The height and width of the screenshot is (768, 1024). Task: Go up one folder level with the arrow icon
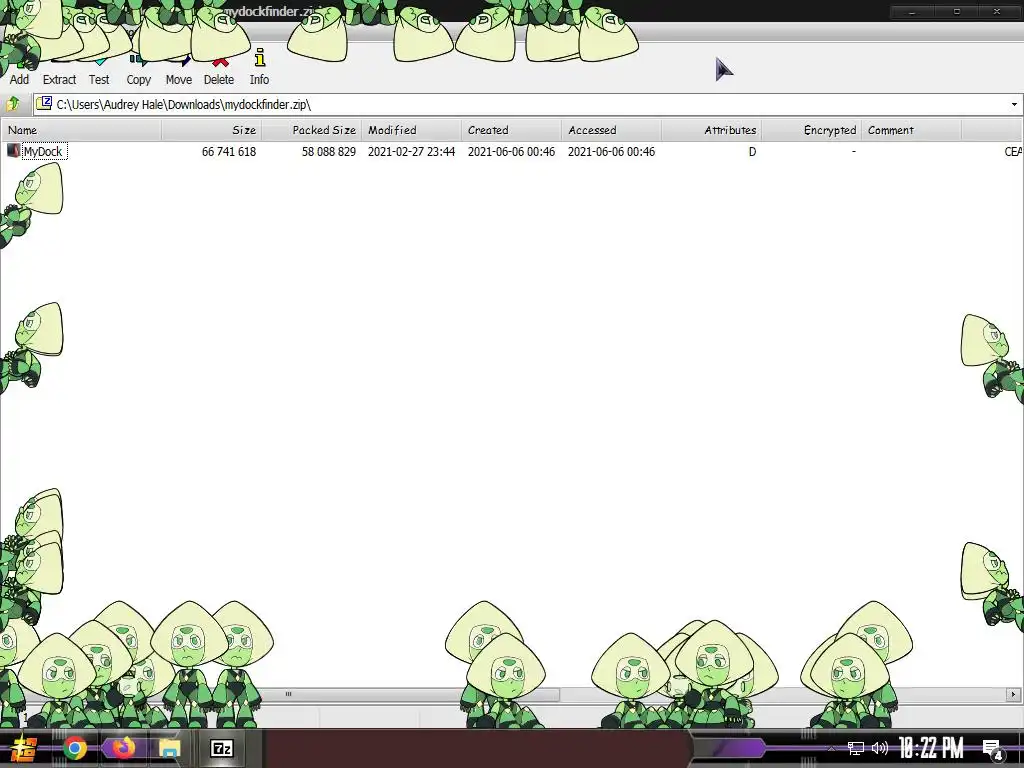[x=13, y=104]
